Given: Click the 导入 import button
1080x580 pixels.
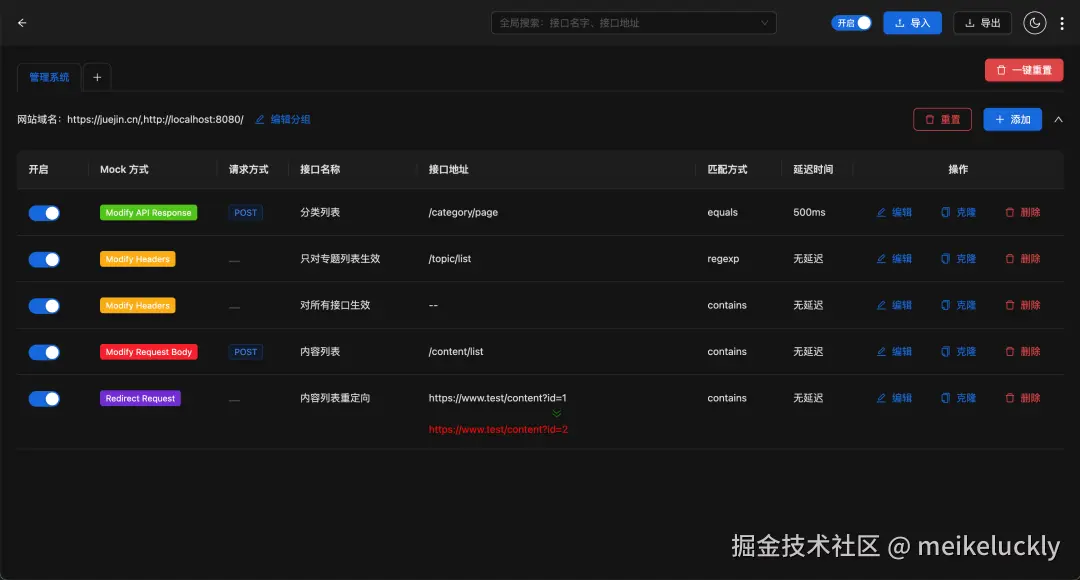Looking at the screenshot, I should click(913, 23).
